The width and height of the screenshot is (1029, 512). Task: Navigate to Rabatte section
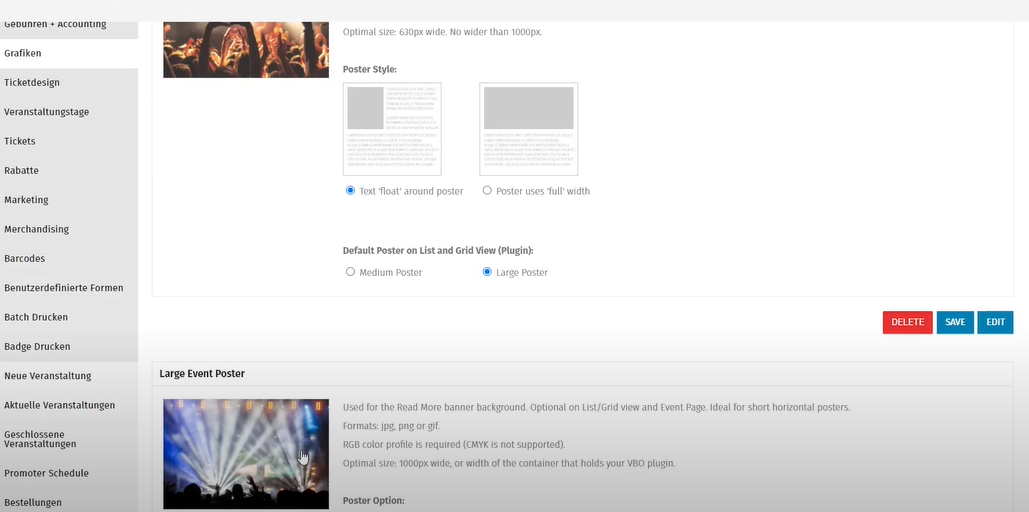(22, 171)
